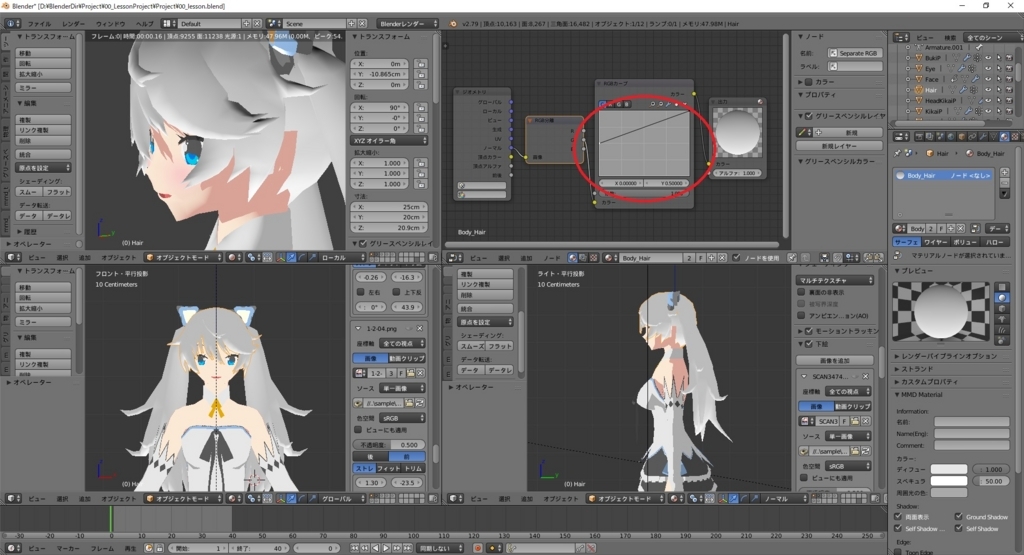Viewport: 1024px width, 555px height.
Task: Expand the ストランド section
Action: coord(918,369)
